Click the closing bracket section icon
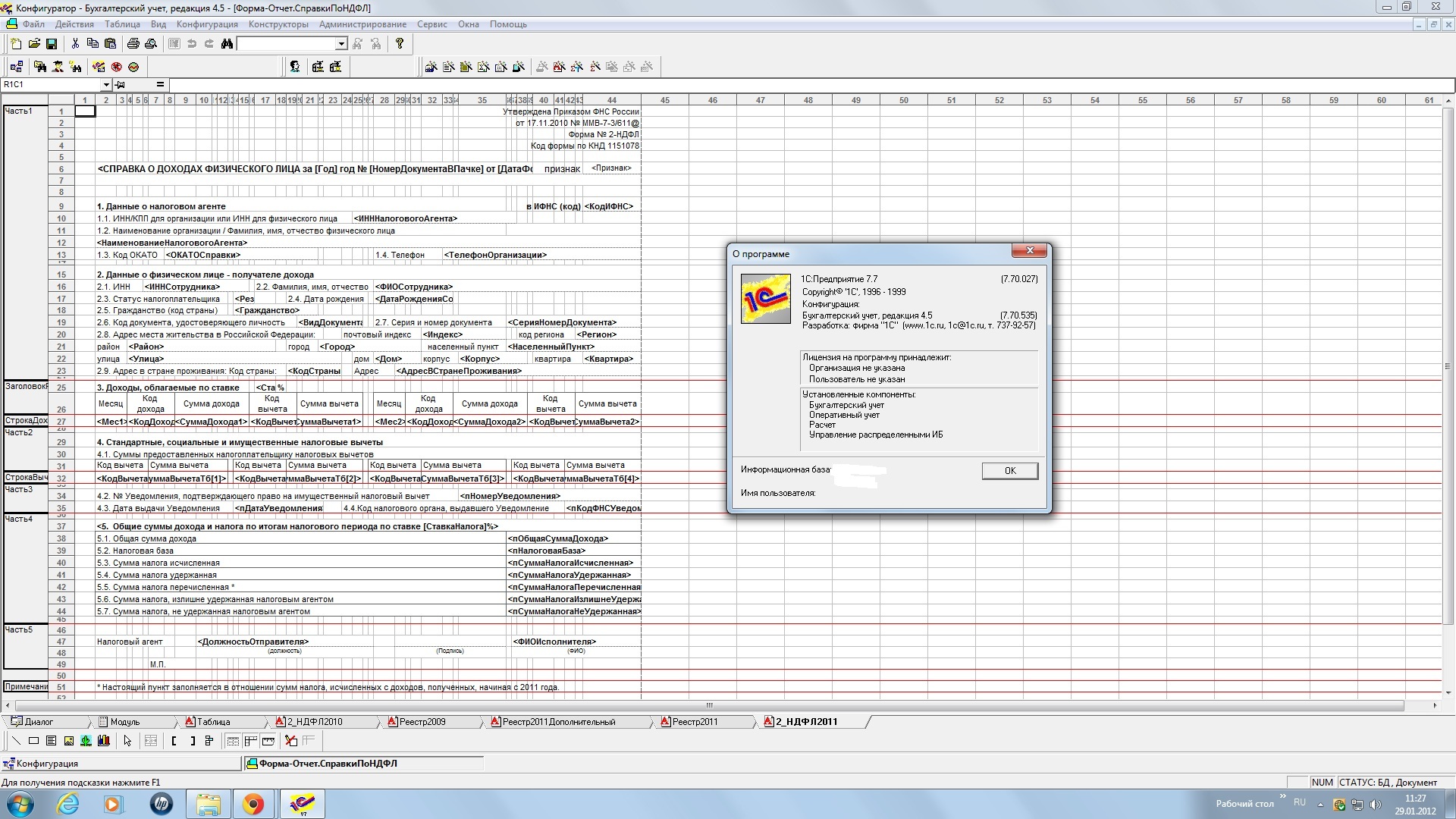This screenshot has width=1456, height=819. pyautogui.click(x=192, y=741)
